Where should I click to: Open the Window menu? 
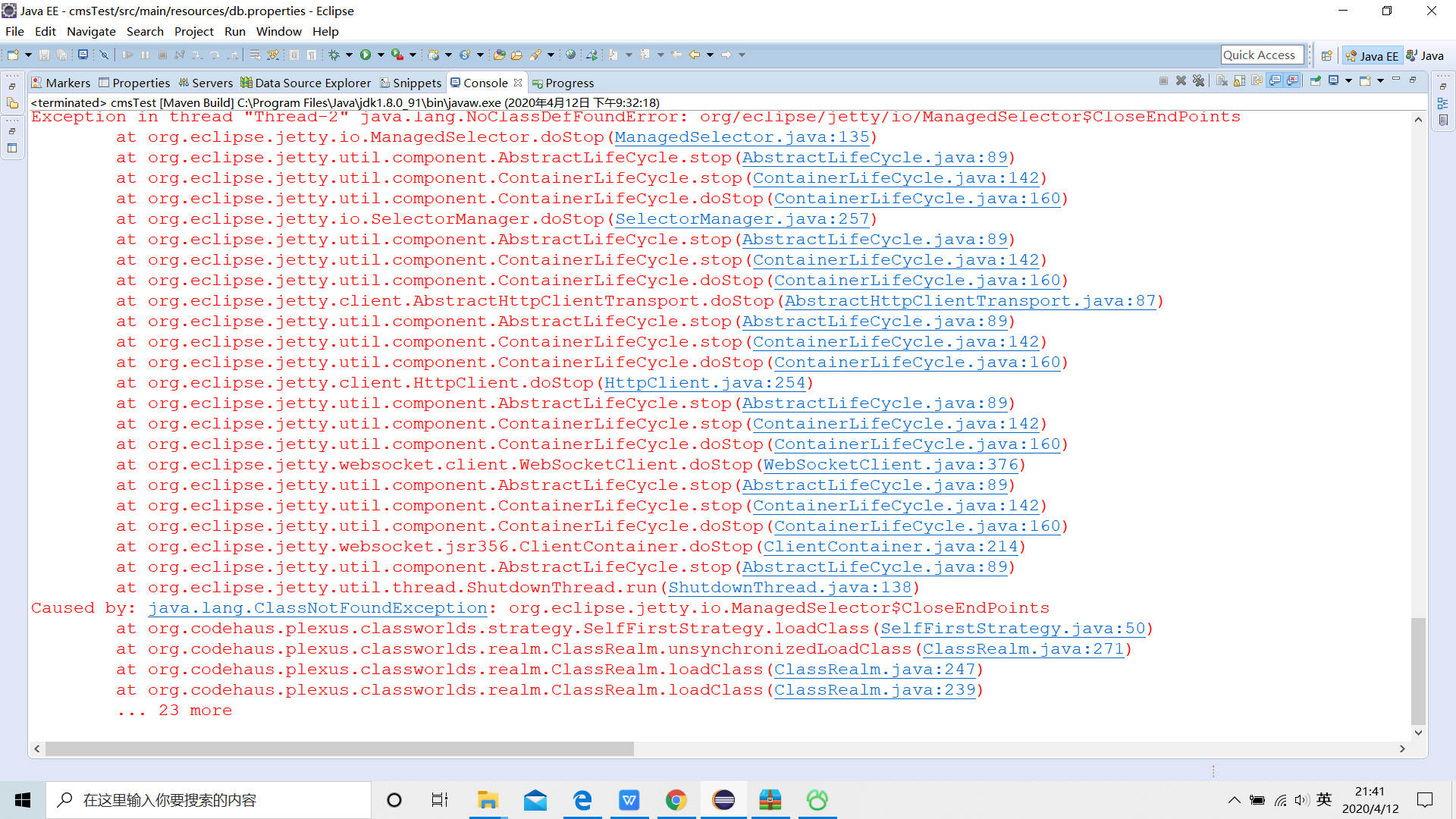pos(278,31)
